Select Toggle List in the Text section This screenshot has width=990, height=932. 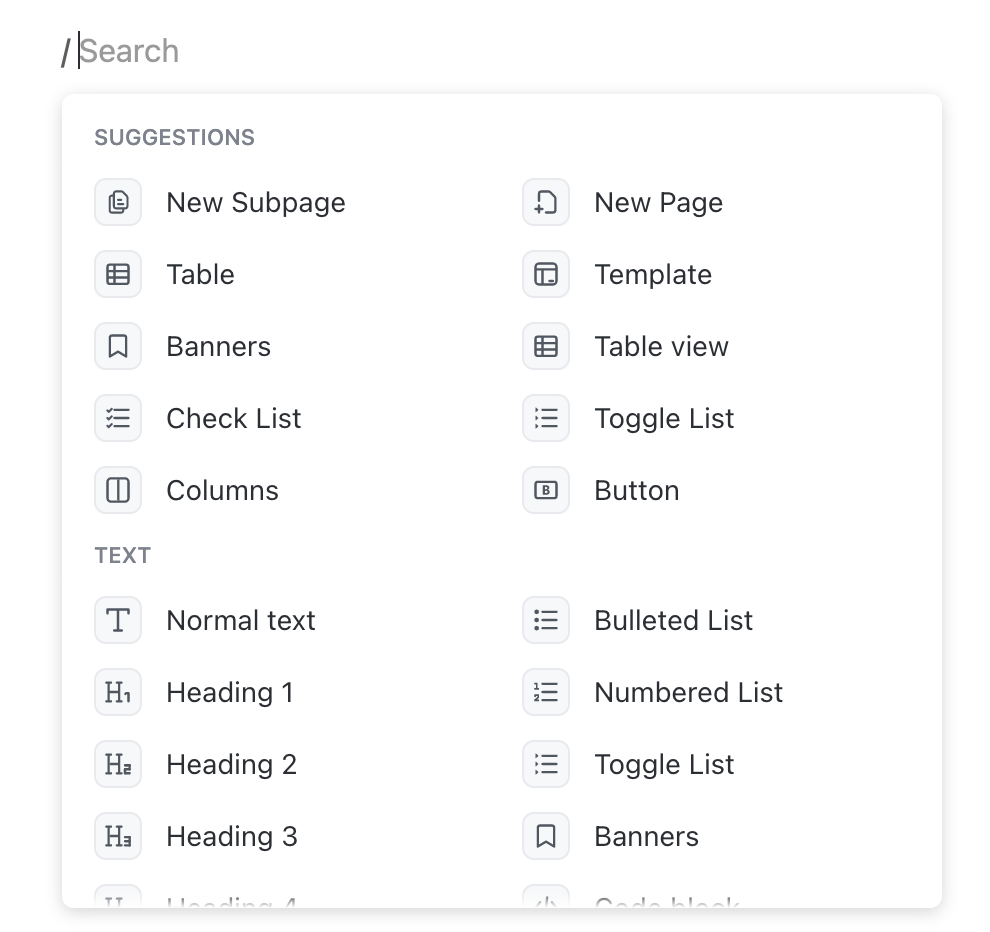[664, 765]
